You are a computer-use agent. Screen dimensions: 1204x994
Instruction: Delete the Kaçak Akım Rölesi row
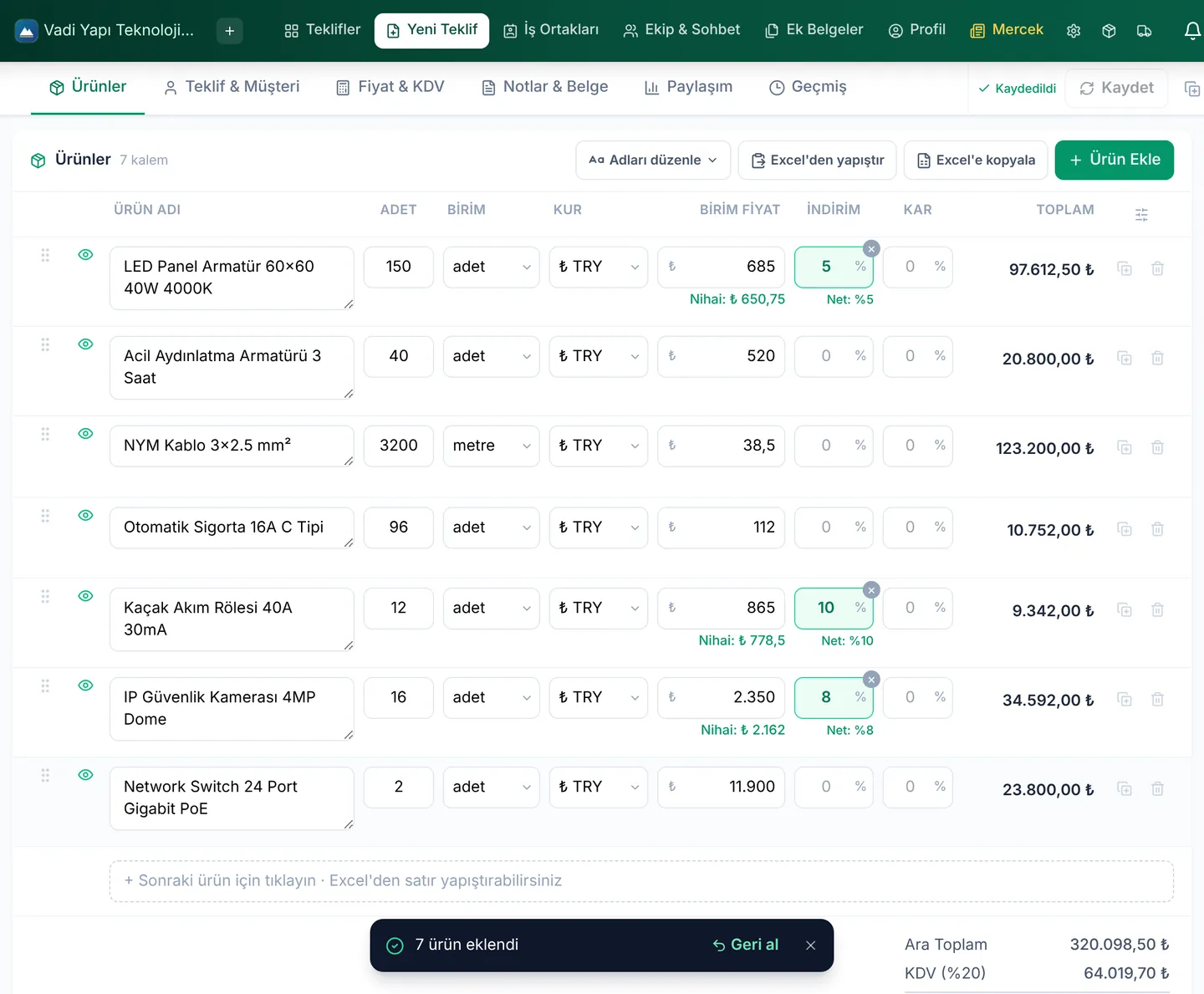point(1157,610)
